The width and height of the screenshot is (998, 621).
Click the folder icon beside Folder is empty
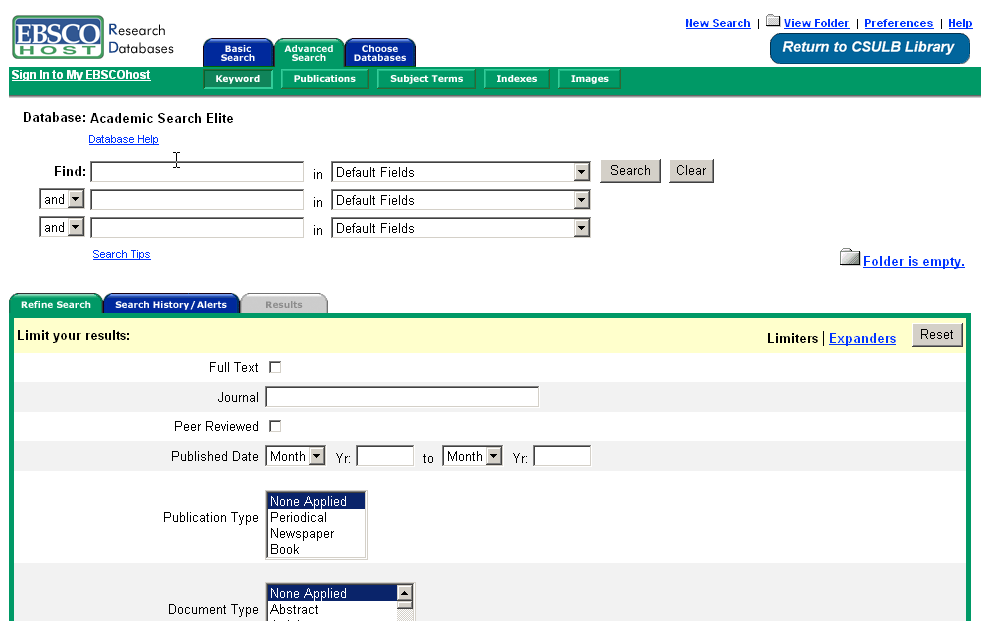[850, 257]
